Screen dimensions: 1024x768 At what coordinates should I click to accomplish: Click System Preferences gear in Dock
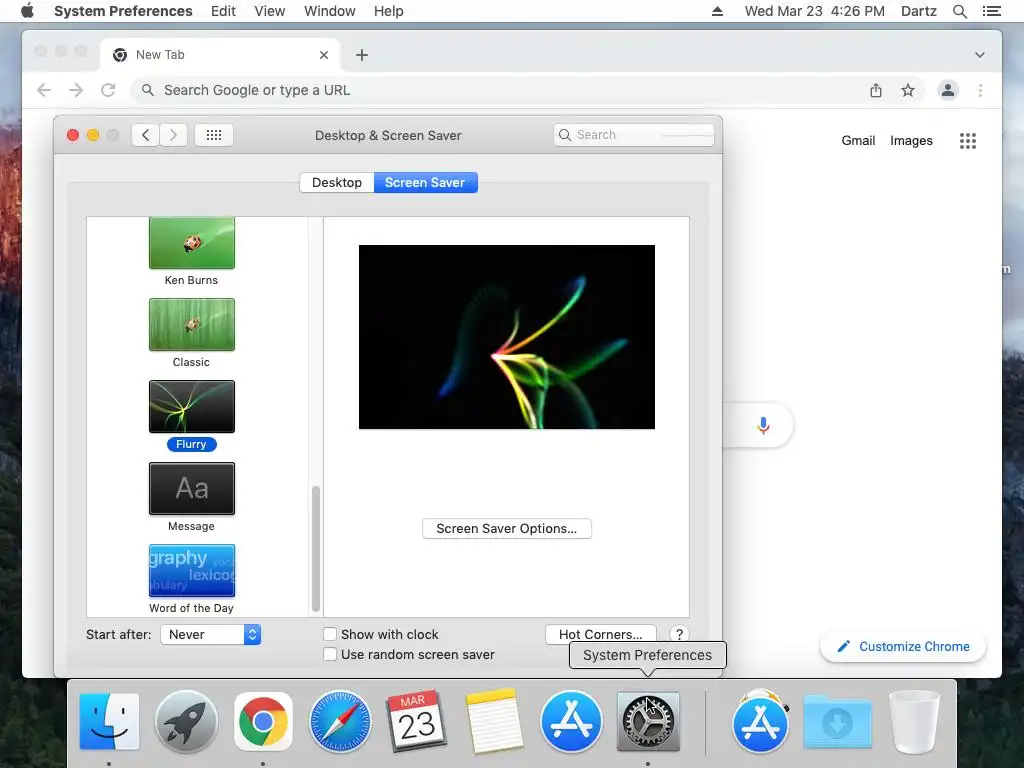[648, 722]
